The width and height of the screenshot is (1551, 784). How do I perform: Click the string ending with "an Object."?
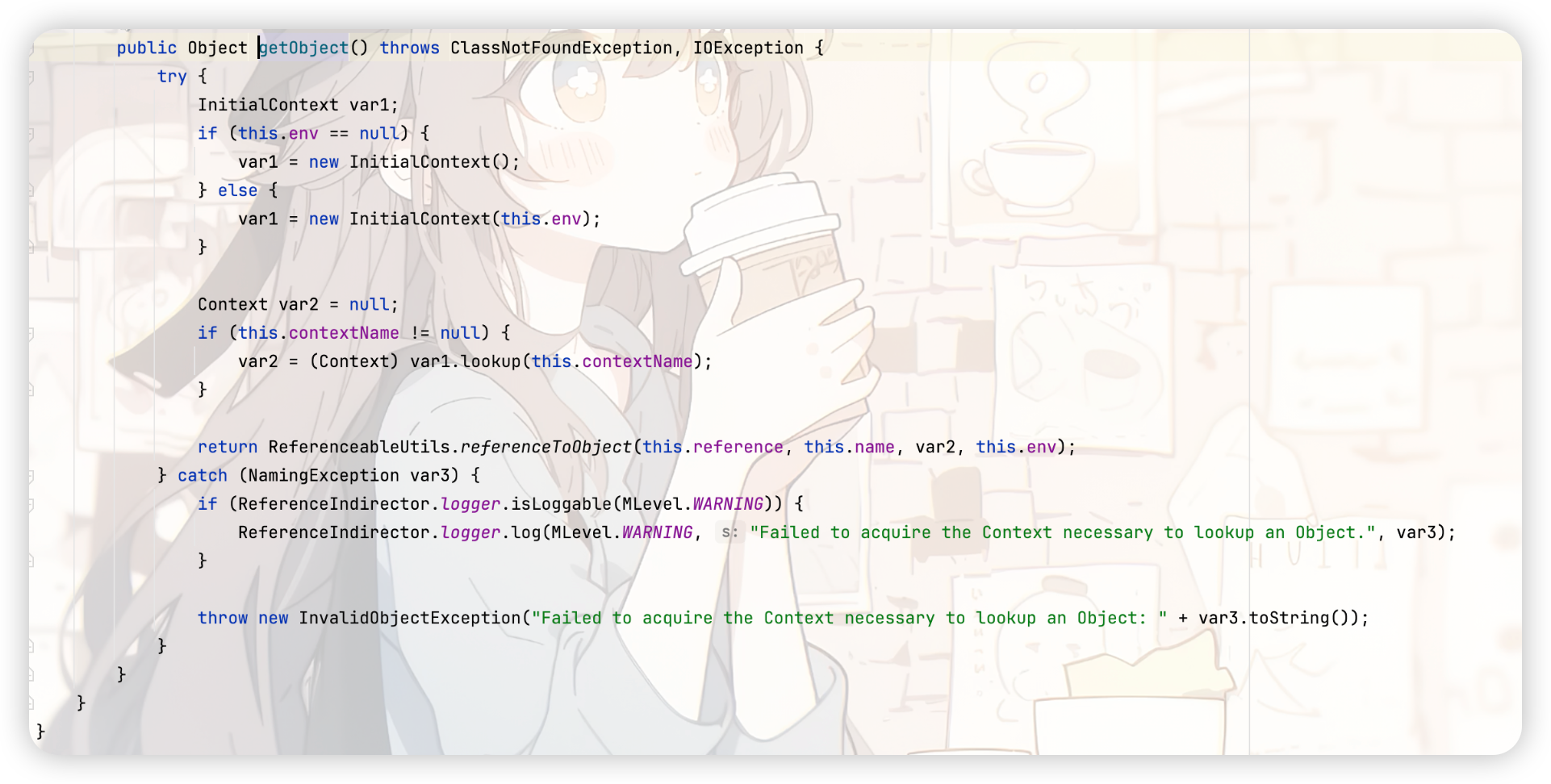[1063, 532]
